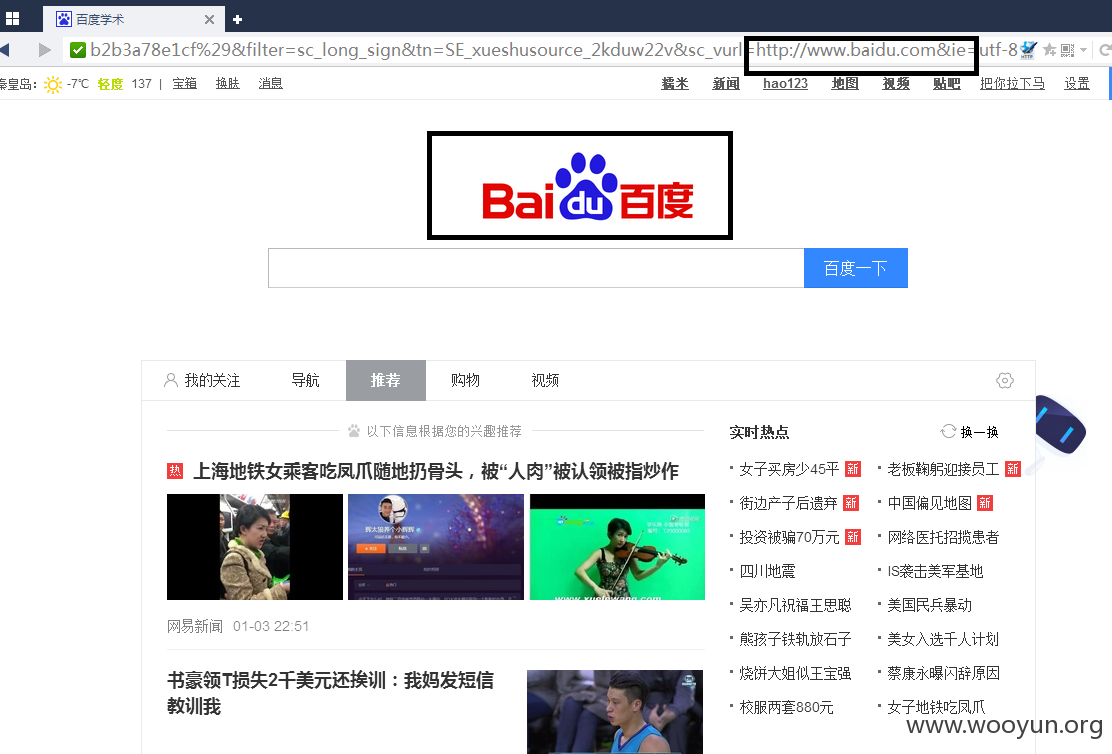The image size is (1112, 754).
Task: Open the 换肤 link
Action: pos(228,84)
